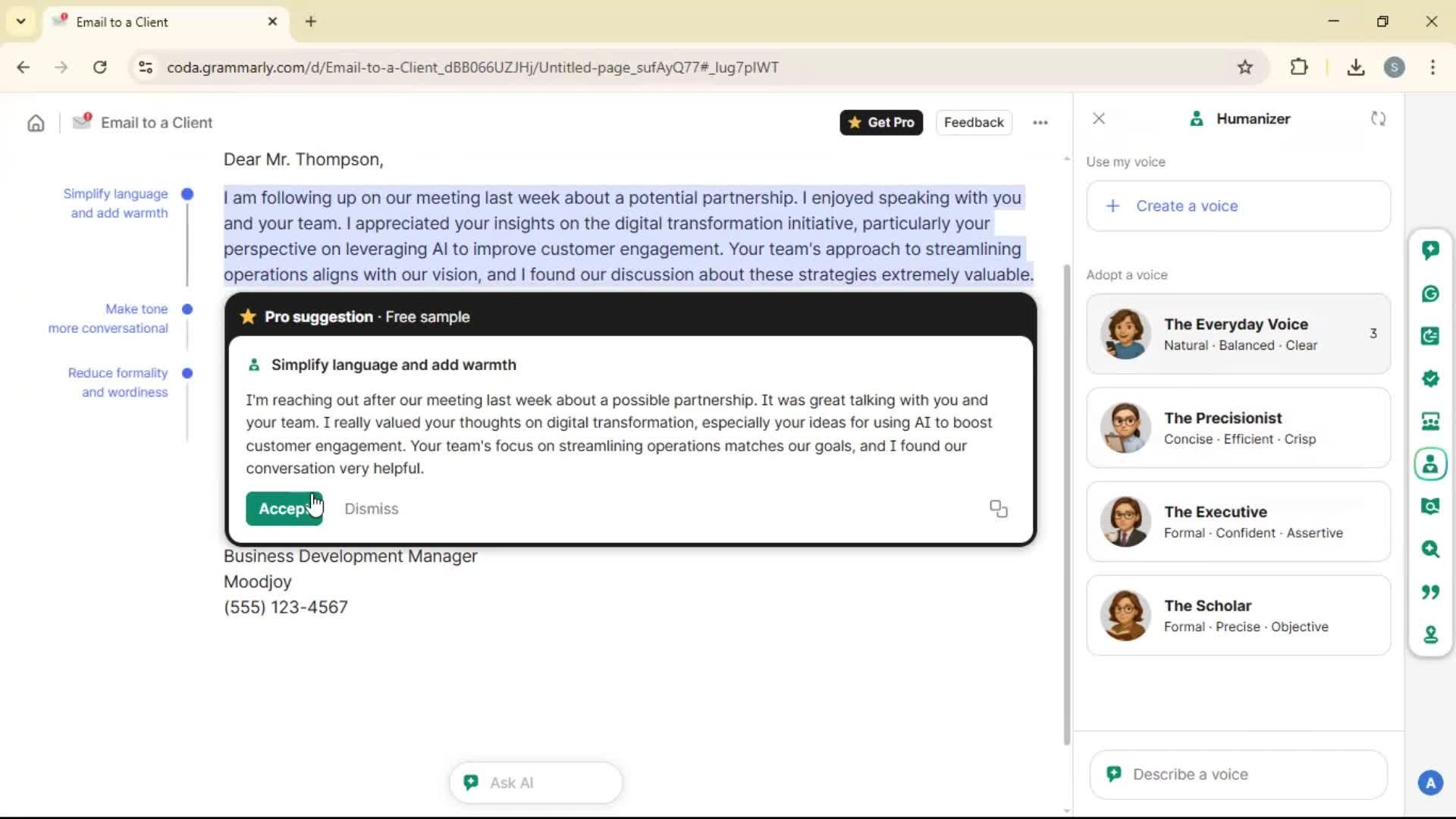Screen dimensions: 1456x819
Task: Go to the home icon
Action: pyautogui.click(x=36, y=123)
